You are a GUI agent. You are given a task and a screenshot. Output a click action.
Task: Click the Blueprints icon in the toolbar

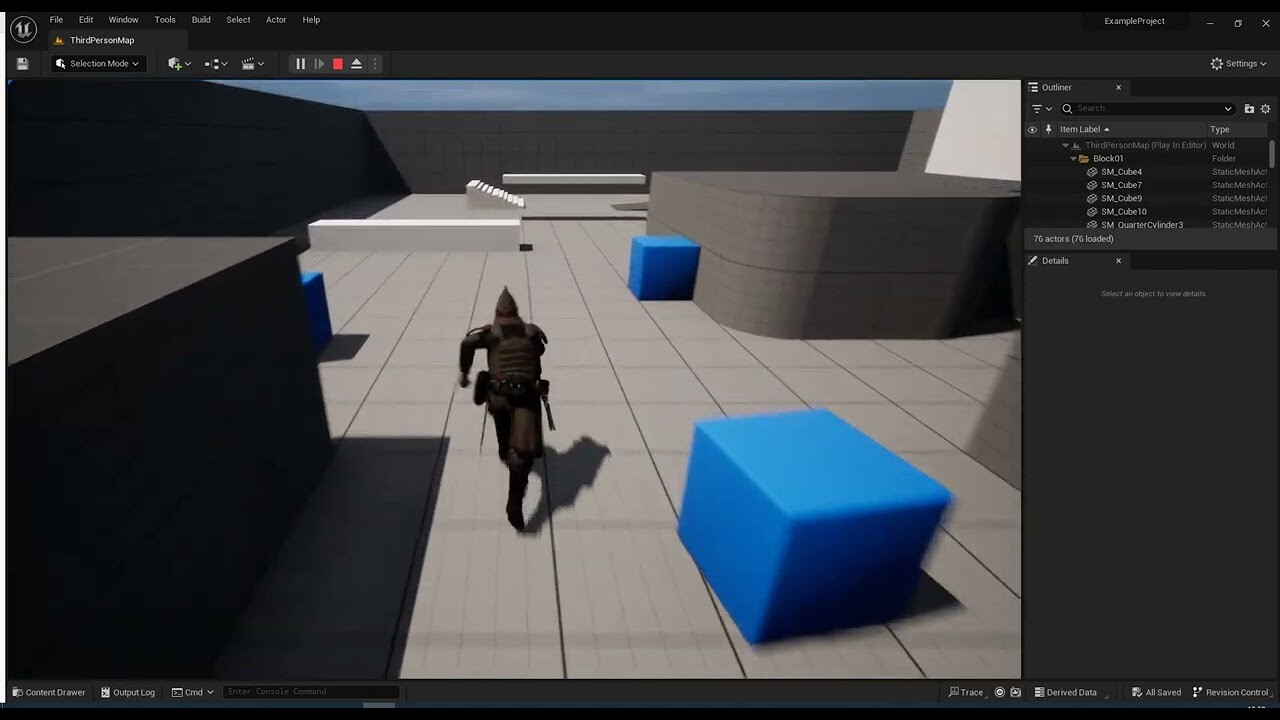213,63
